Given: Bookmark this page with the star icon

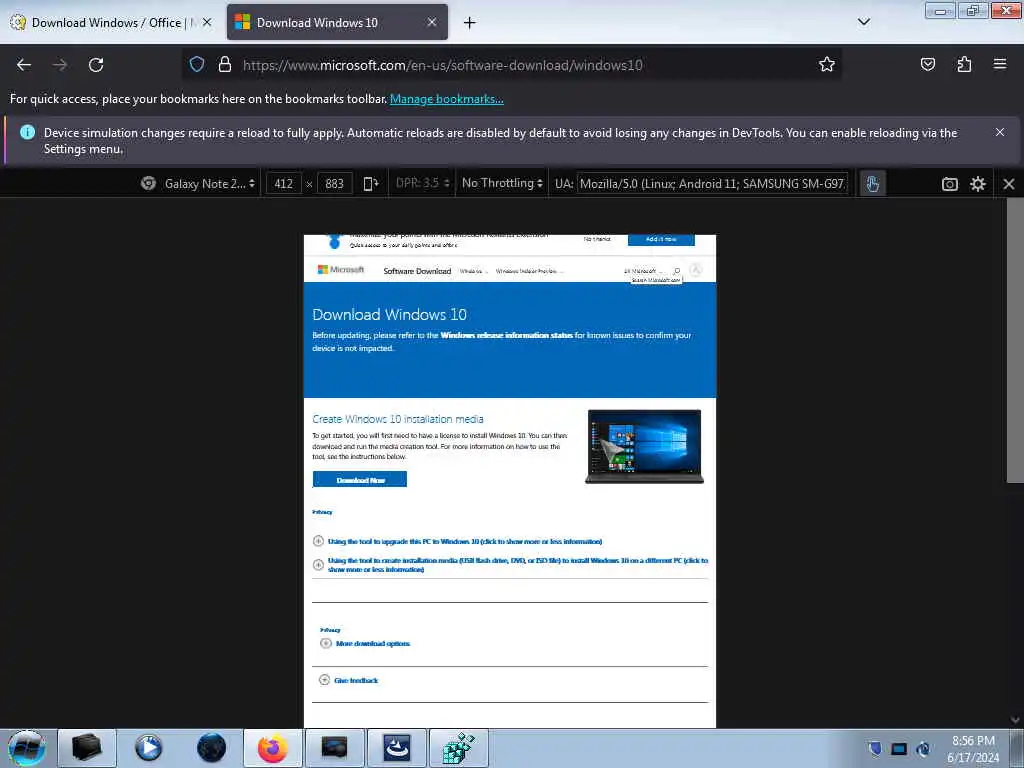Looking at the screenshot, I should pyautogui.click(x=827, y=64).
